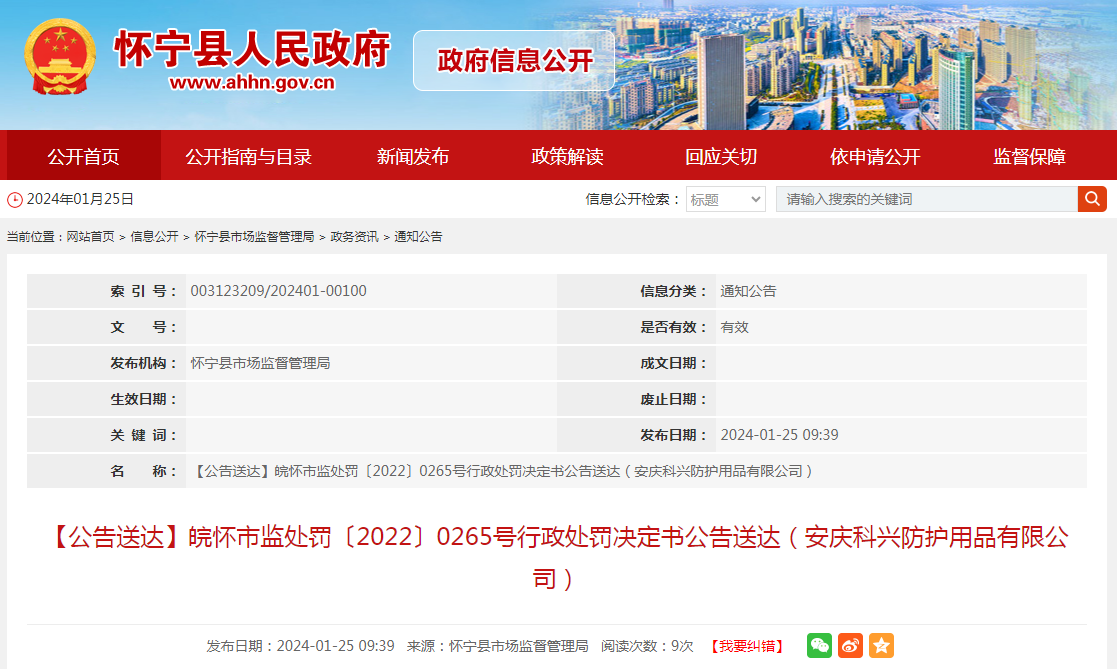Viewport: 1117px width, 669px height.
Task: Open the 公开首页 tab
Action: (x=83, y=156)
